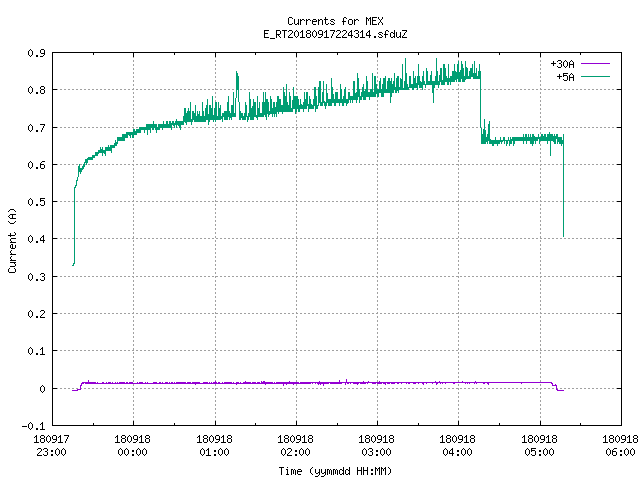Image resolution: width=640 pixels, height=480 pixels.
Task: Click the +5A legend label
Action: tap(565, 77)
